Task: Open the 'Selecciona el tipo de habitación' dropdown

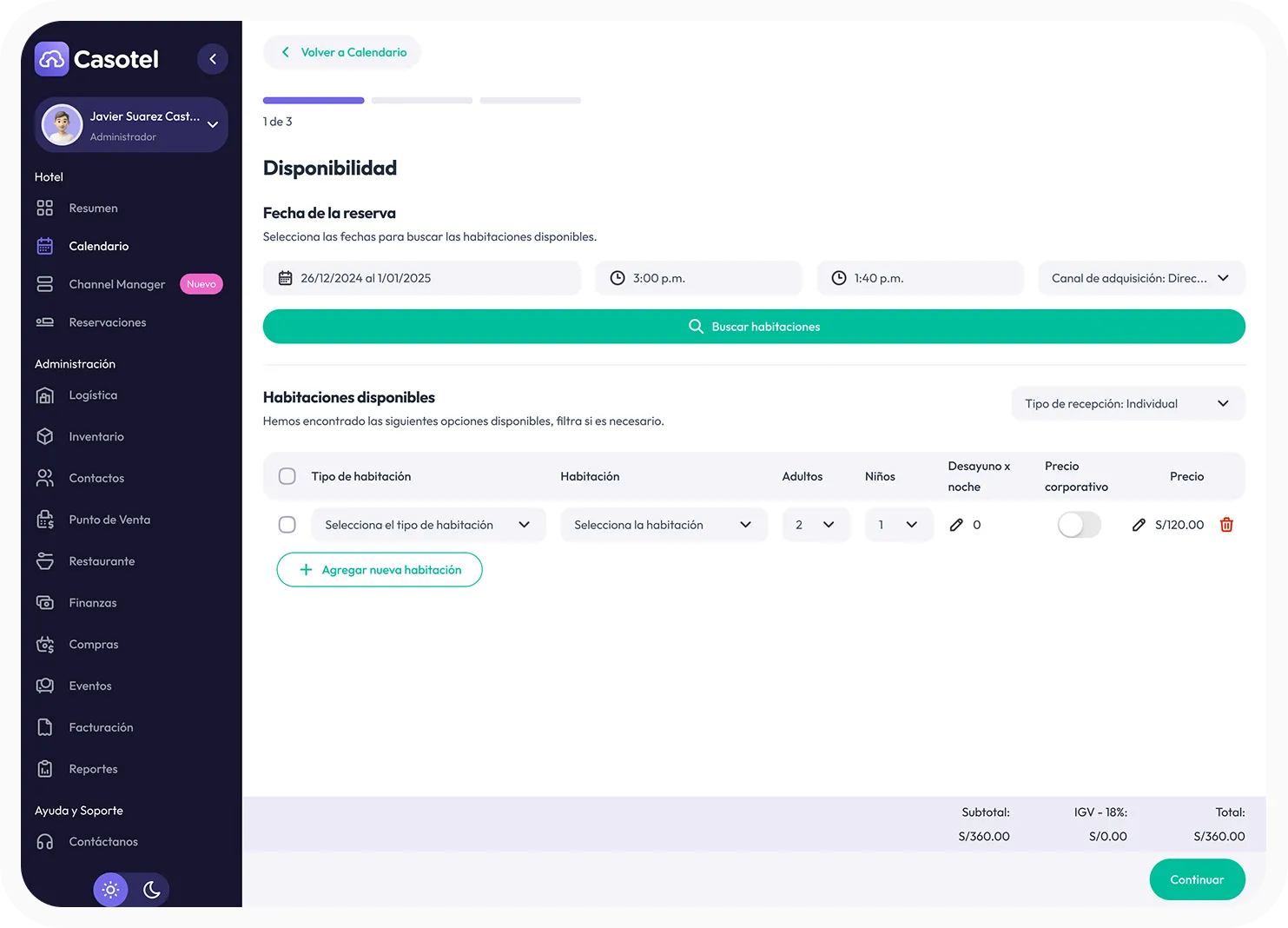Action: point(428,525)
